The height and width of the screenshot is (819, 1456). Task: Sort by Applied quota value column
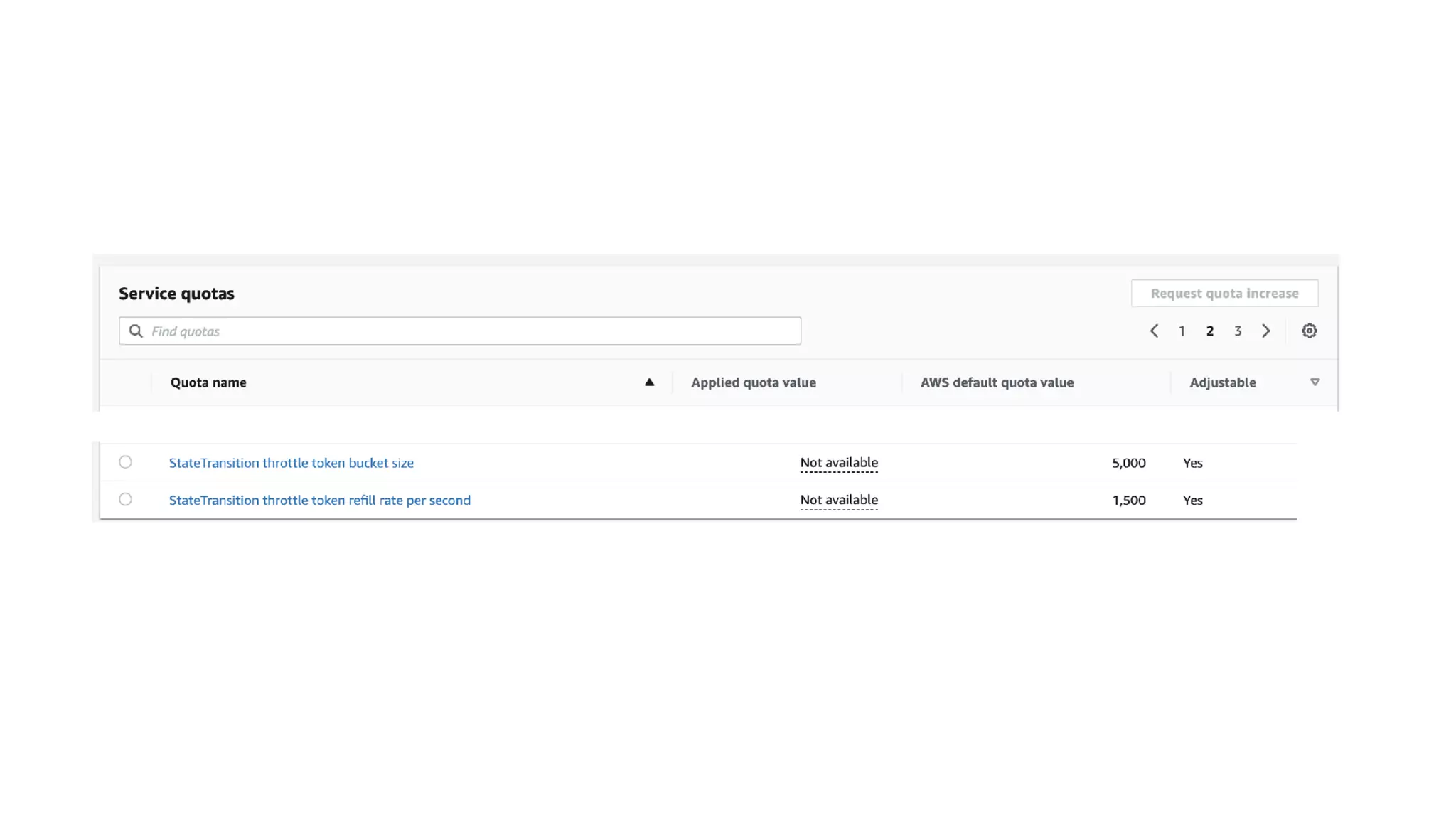(753, 382)
